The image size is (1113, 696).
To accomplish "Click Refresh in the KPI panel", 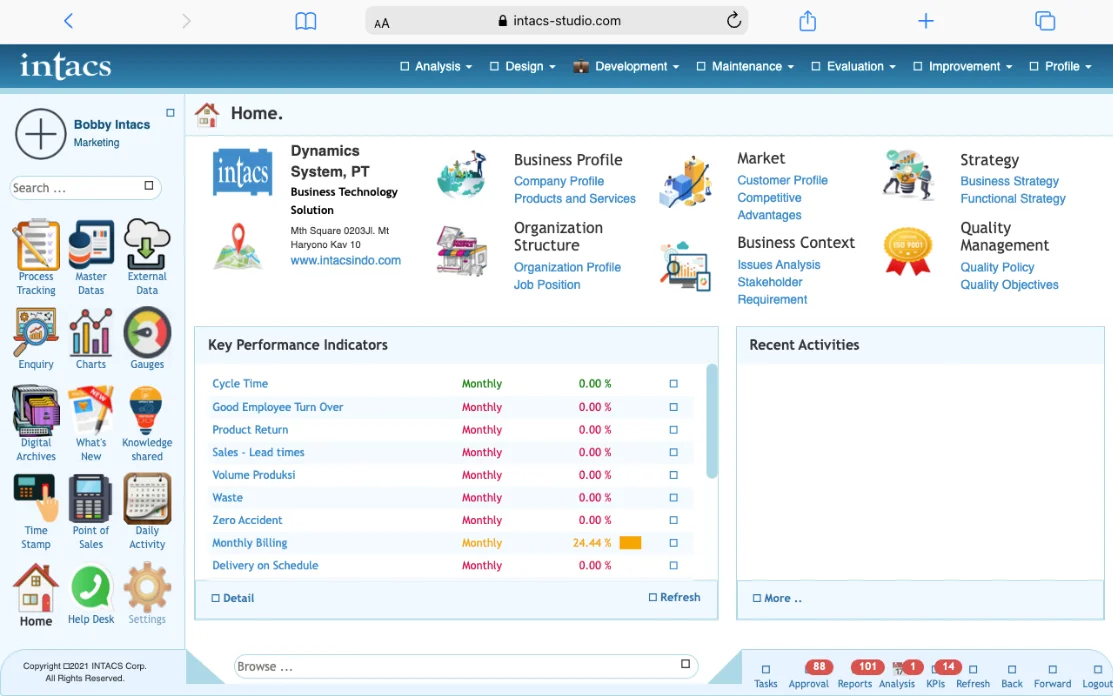I will click(x=674, y=597).
